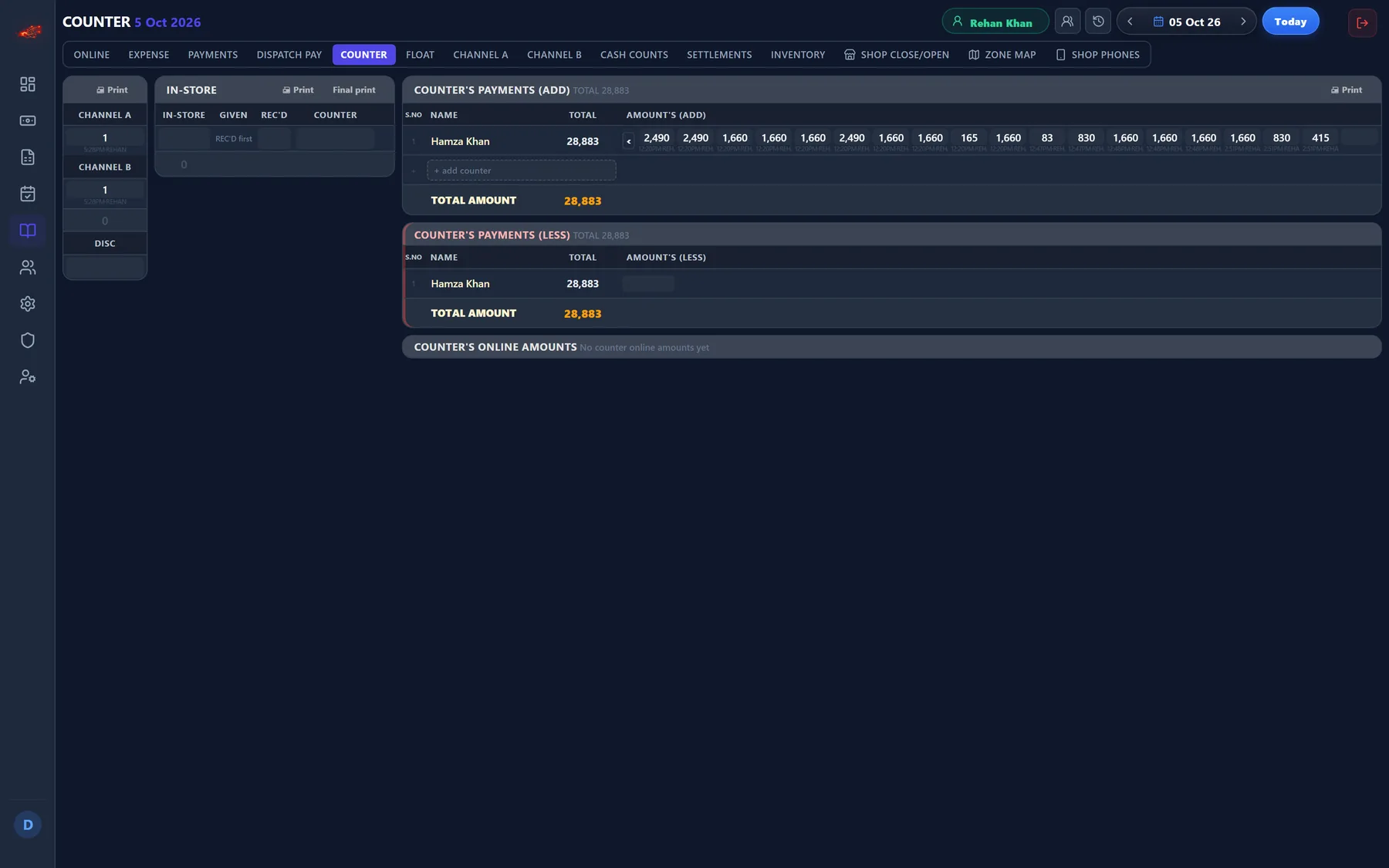
Task: Go to next date arrow
Action: 1243,22
